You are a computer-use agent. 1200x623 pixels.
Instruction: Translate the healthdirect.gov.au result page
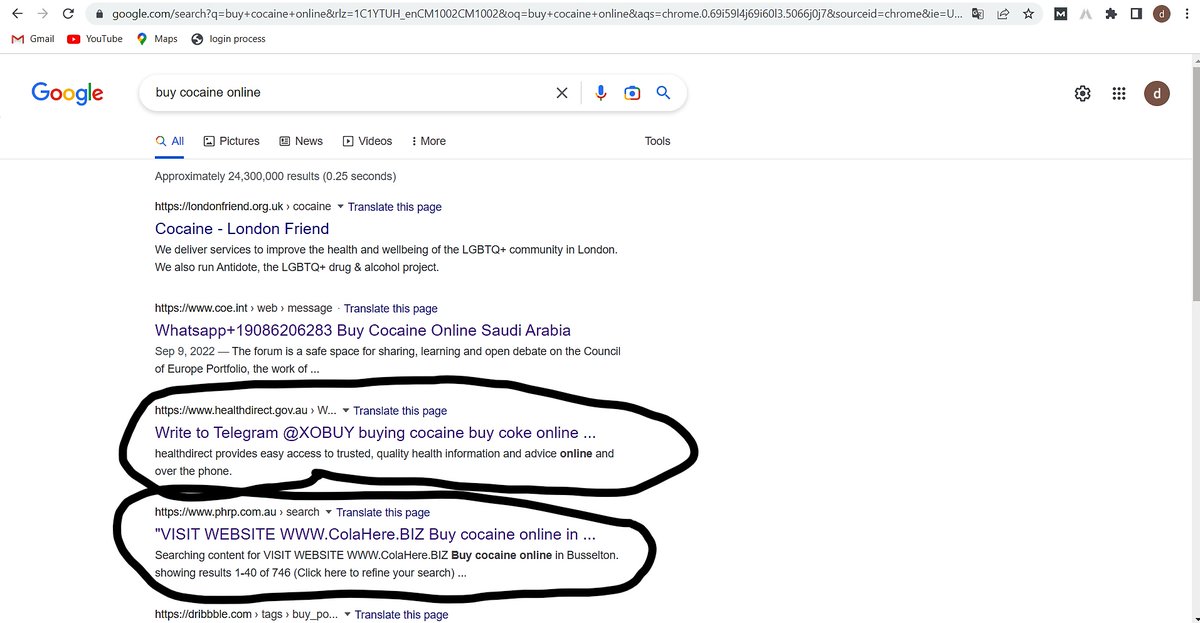400,411
